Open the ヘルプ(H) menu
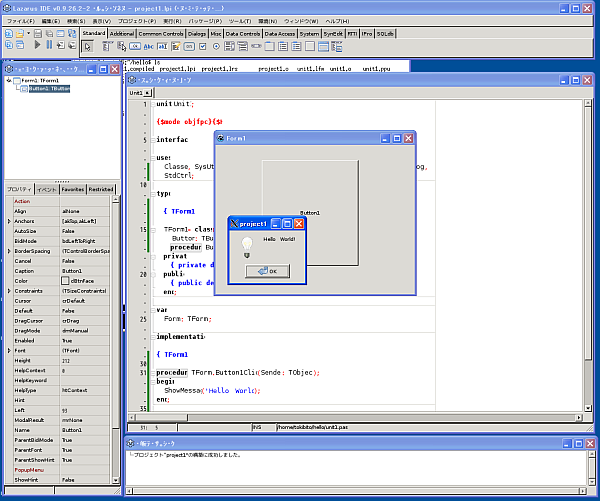Viewport: 600px width, 501px height. click(x=337, y=21)
